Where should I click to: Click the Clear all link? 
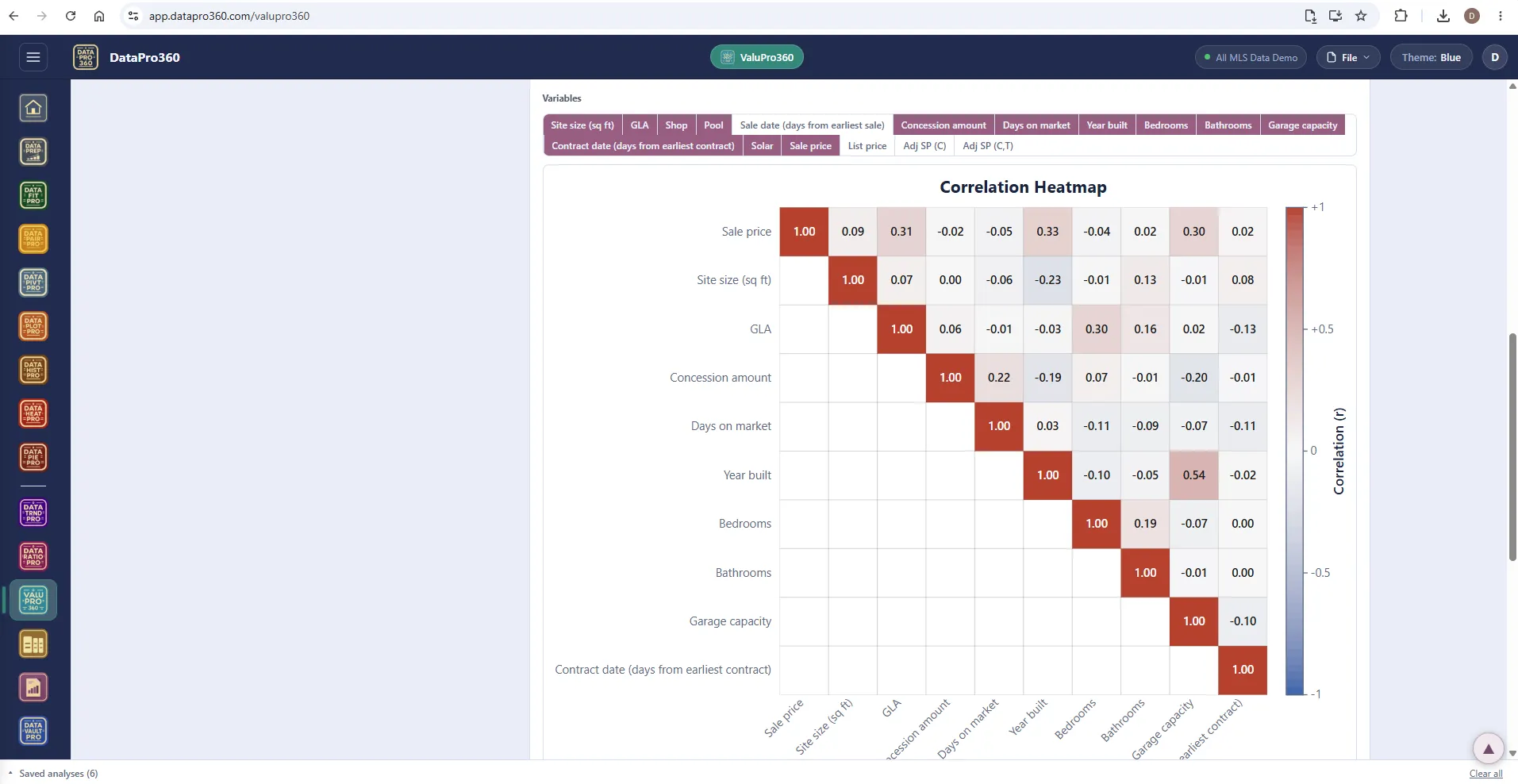1485,774
